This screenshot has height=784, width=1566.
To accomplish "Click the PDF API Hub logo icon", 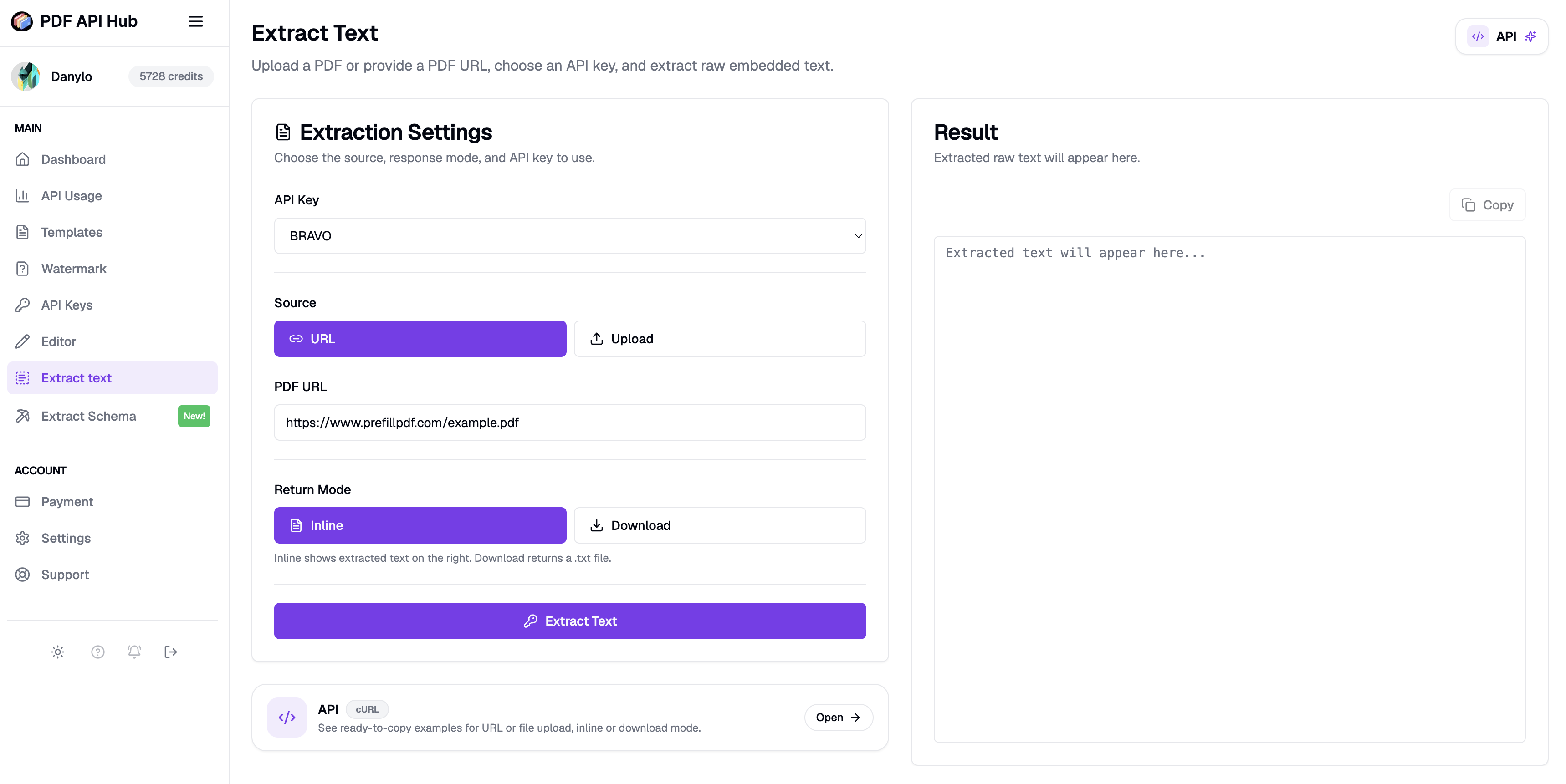I will (x=22, y=21).
